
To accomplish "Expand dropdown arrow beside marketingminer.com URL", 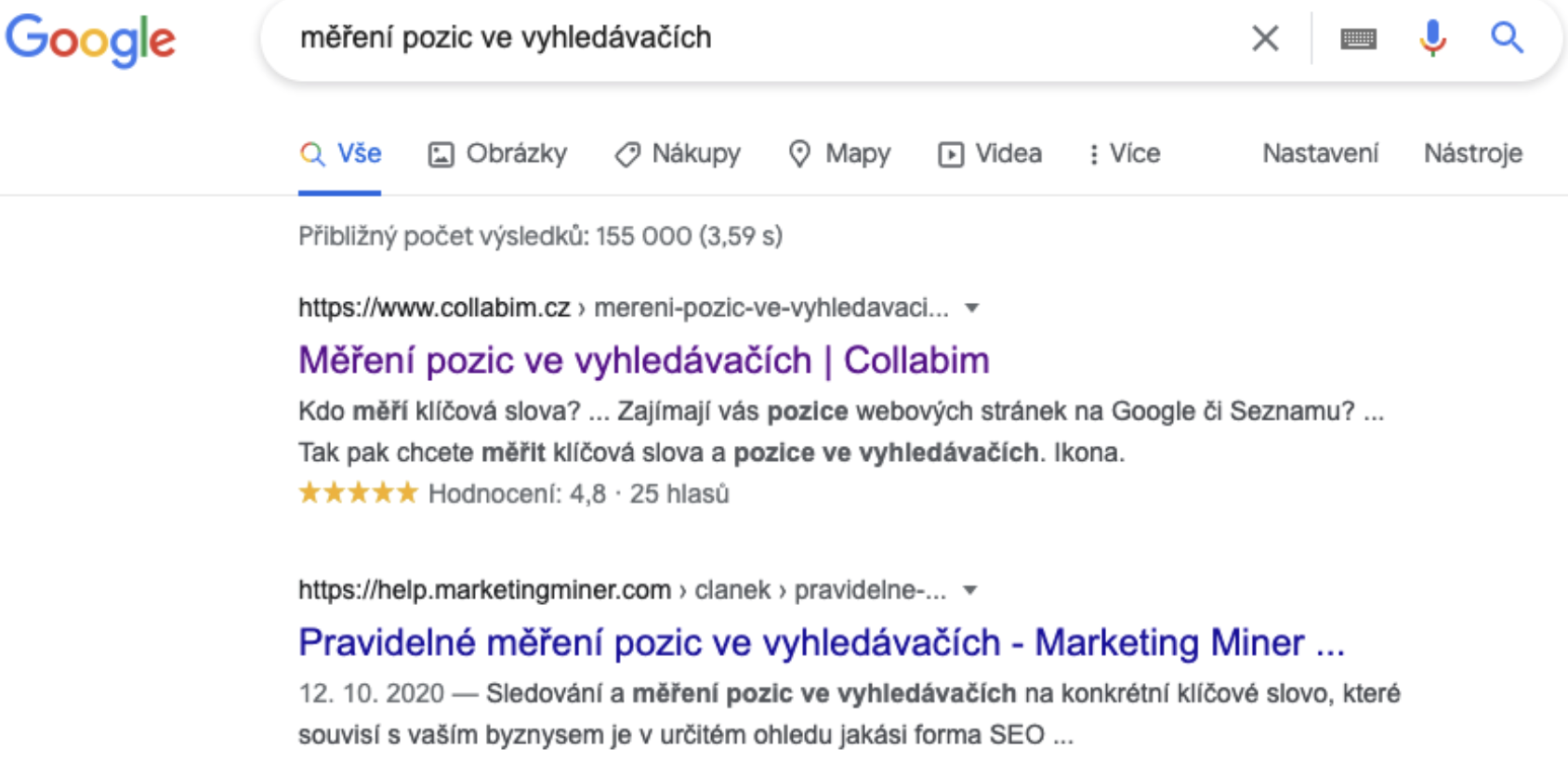I will point(970,590).
